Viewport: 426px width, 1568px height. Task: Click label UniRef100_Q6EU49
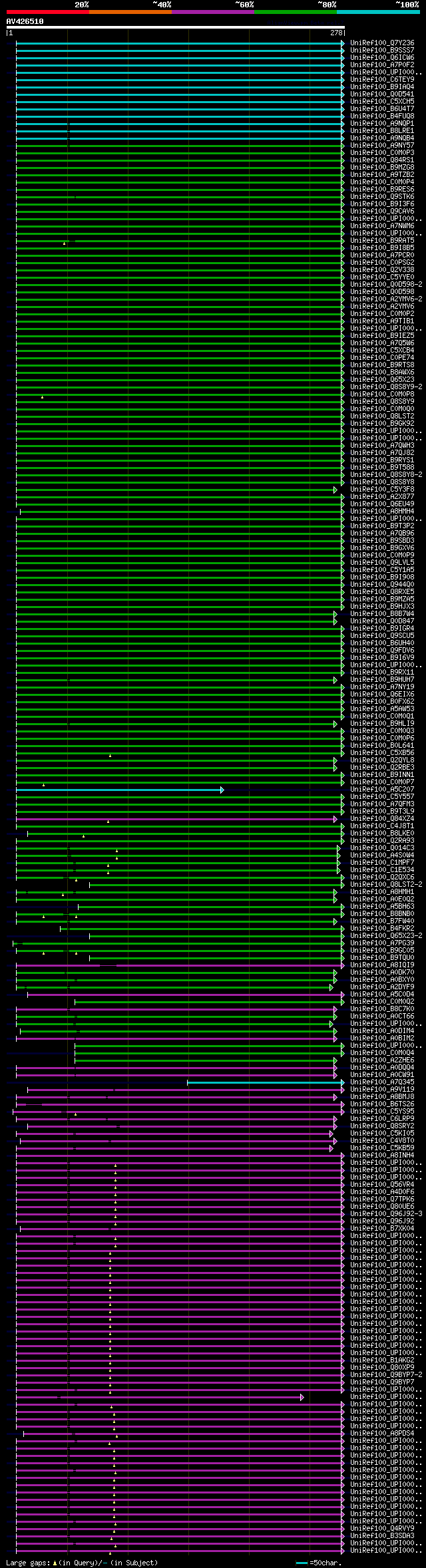[x=382, y=504]
